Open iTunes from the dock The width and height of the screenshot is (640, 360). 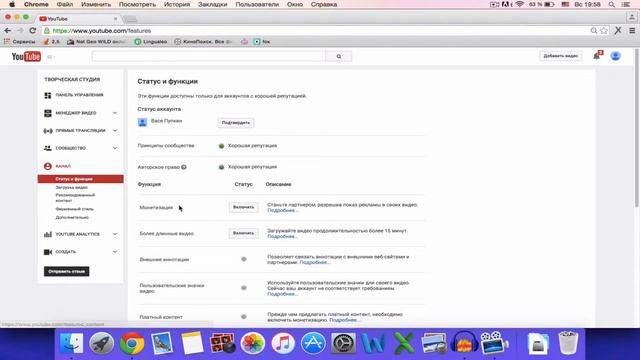pyautogui.click(x=283, y=343)
